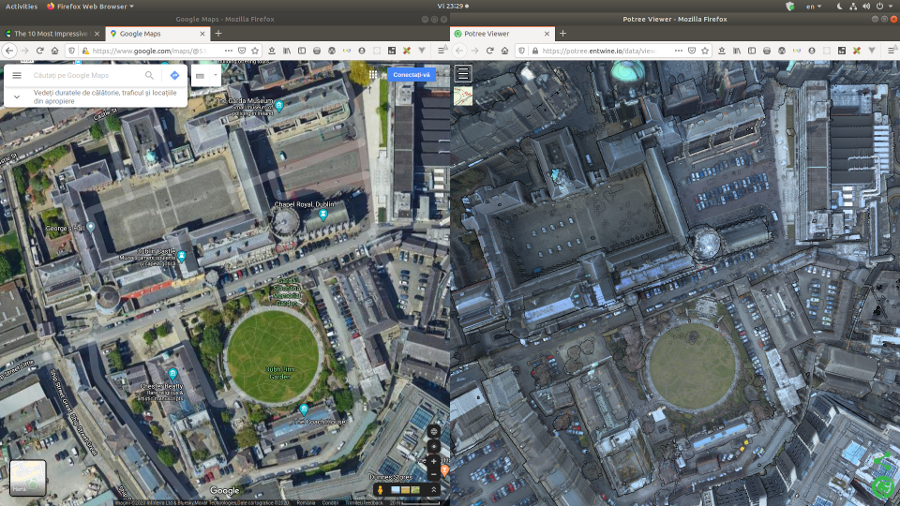Image resolution: width=900 pixels, height=506 pixels.
Task: Zoom in on Google Maps
Action: [434, 461]
